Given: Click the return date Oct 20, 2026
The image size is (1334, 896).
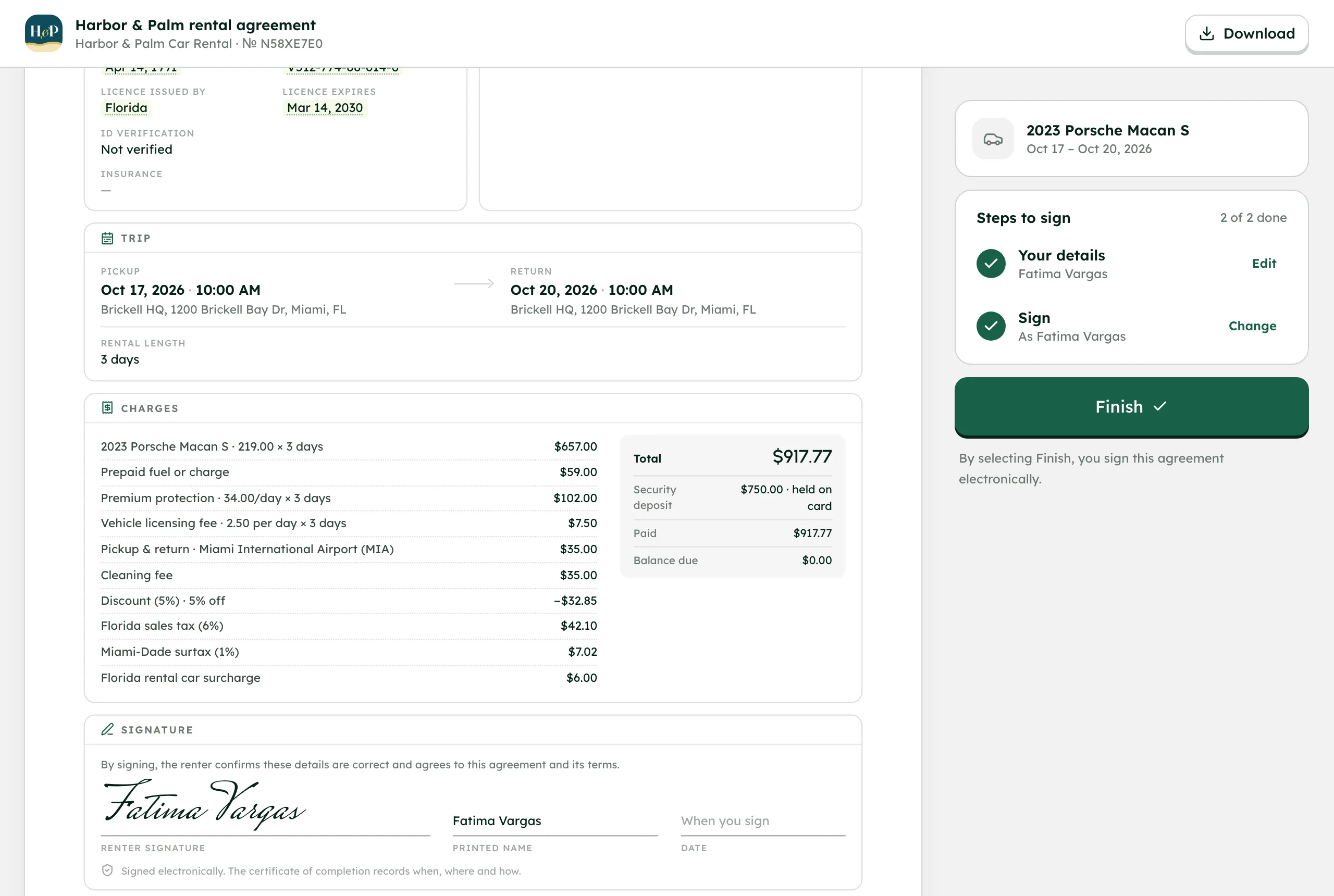Looking at the screenshot, I should click(553, 290).
